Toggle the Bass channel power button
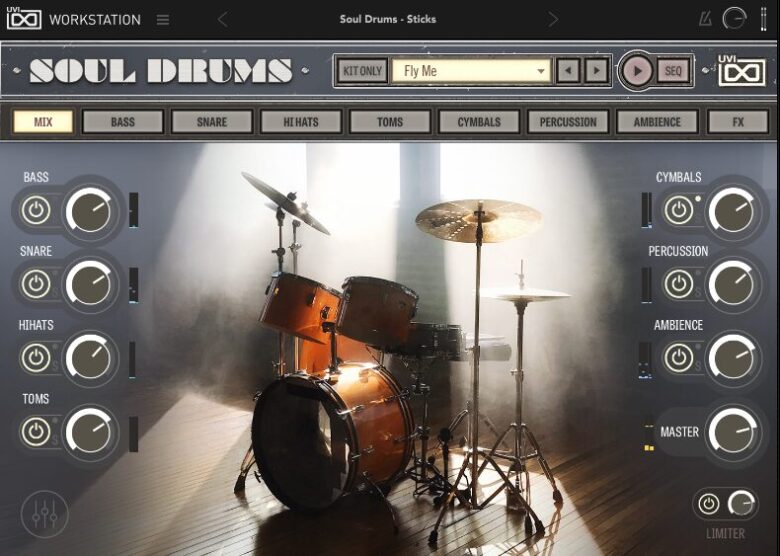Screen dimensions: 780x556 36,210
